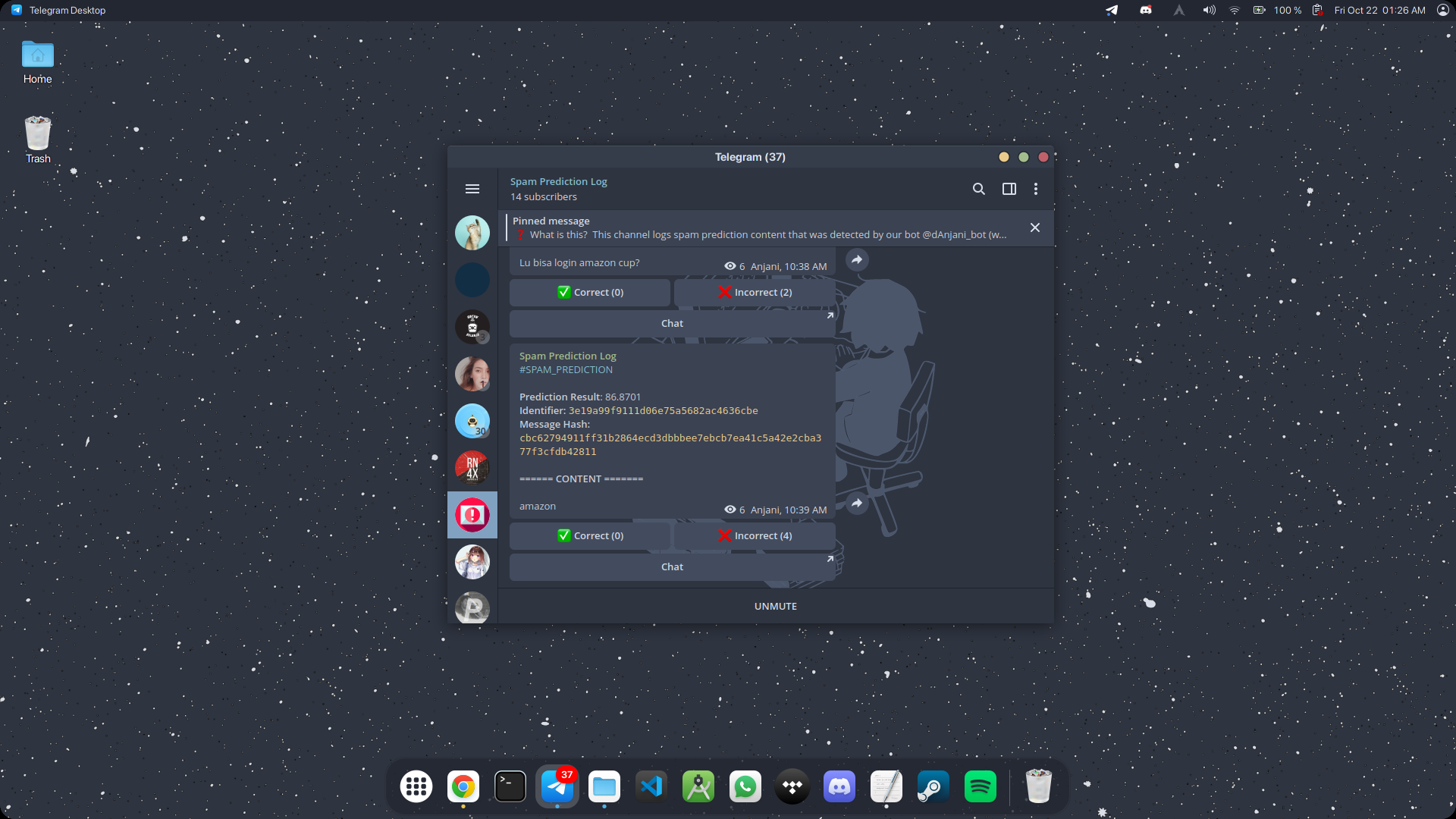Launch Spotify from the dock
The width and height of the screenshot is (1456, 819).
pyautogui.click(x=980, y=787)
